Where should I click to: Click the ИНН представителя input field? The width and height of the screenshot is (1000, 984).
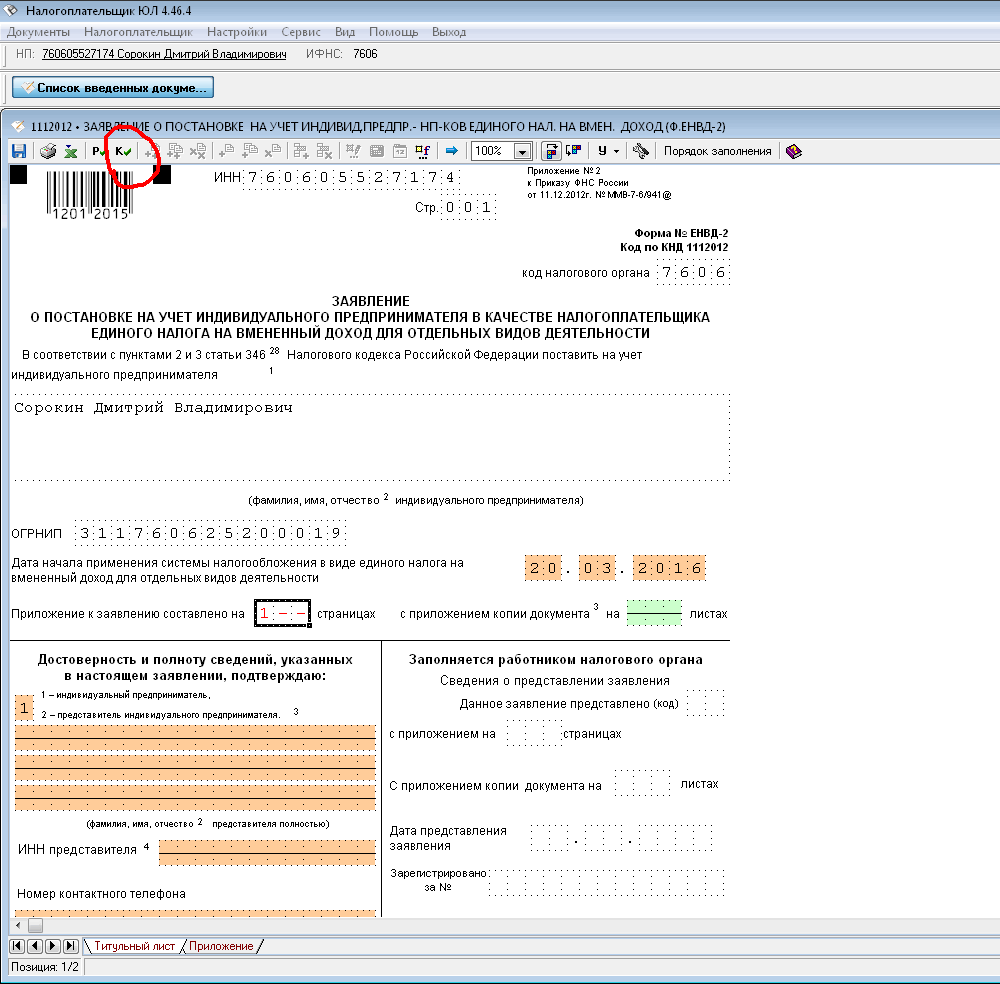(267, 852)
